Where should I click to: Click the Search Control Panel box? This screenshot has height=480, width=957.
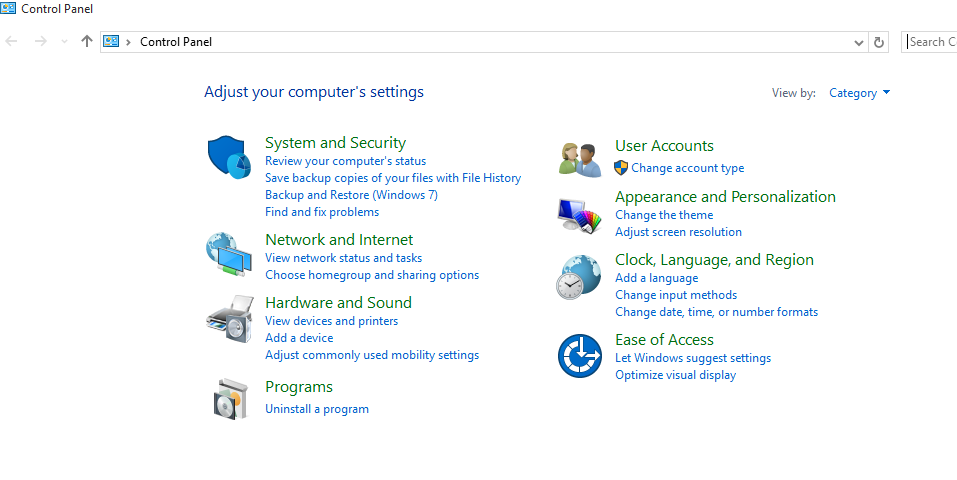click(x=930, y=42)
